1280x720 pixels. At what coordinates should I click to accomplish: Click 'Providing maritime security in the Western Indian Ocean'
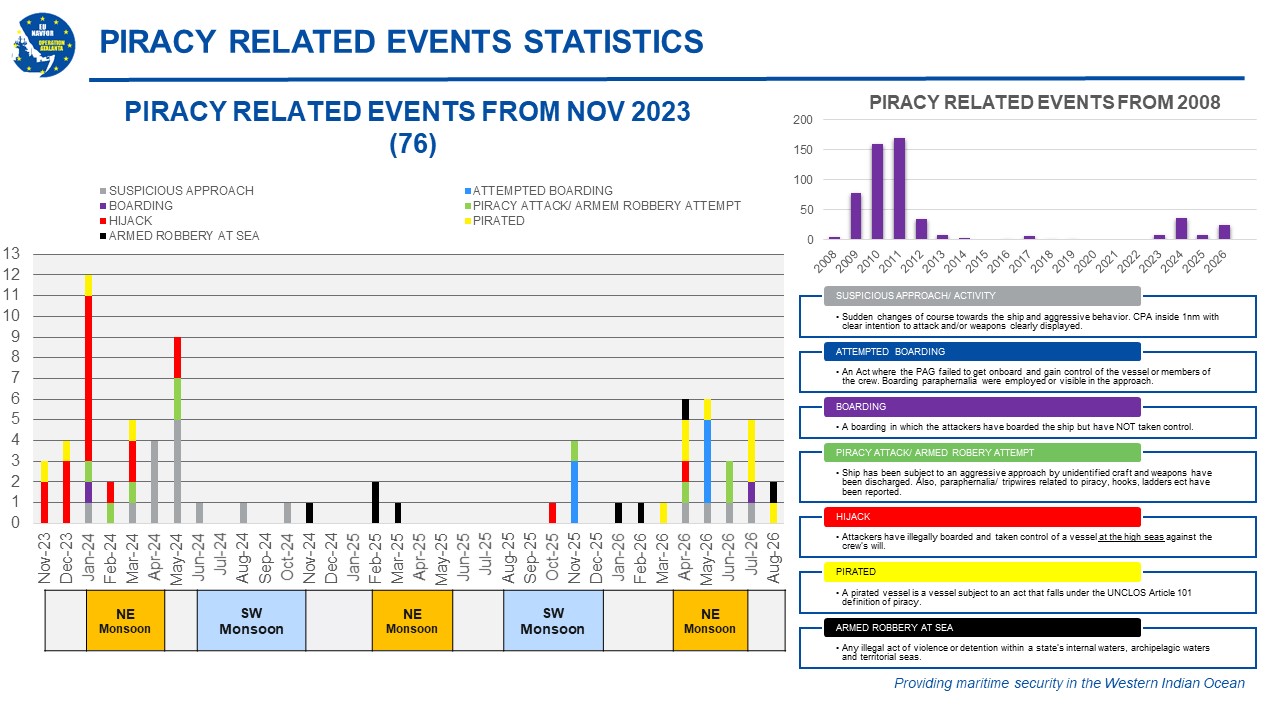[x=1069, y=683]
